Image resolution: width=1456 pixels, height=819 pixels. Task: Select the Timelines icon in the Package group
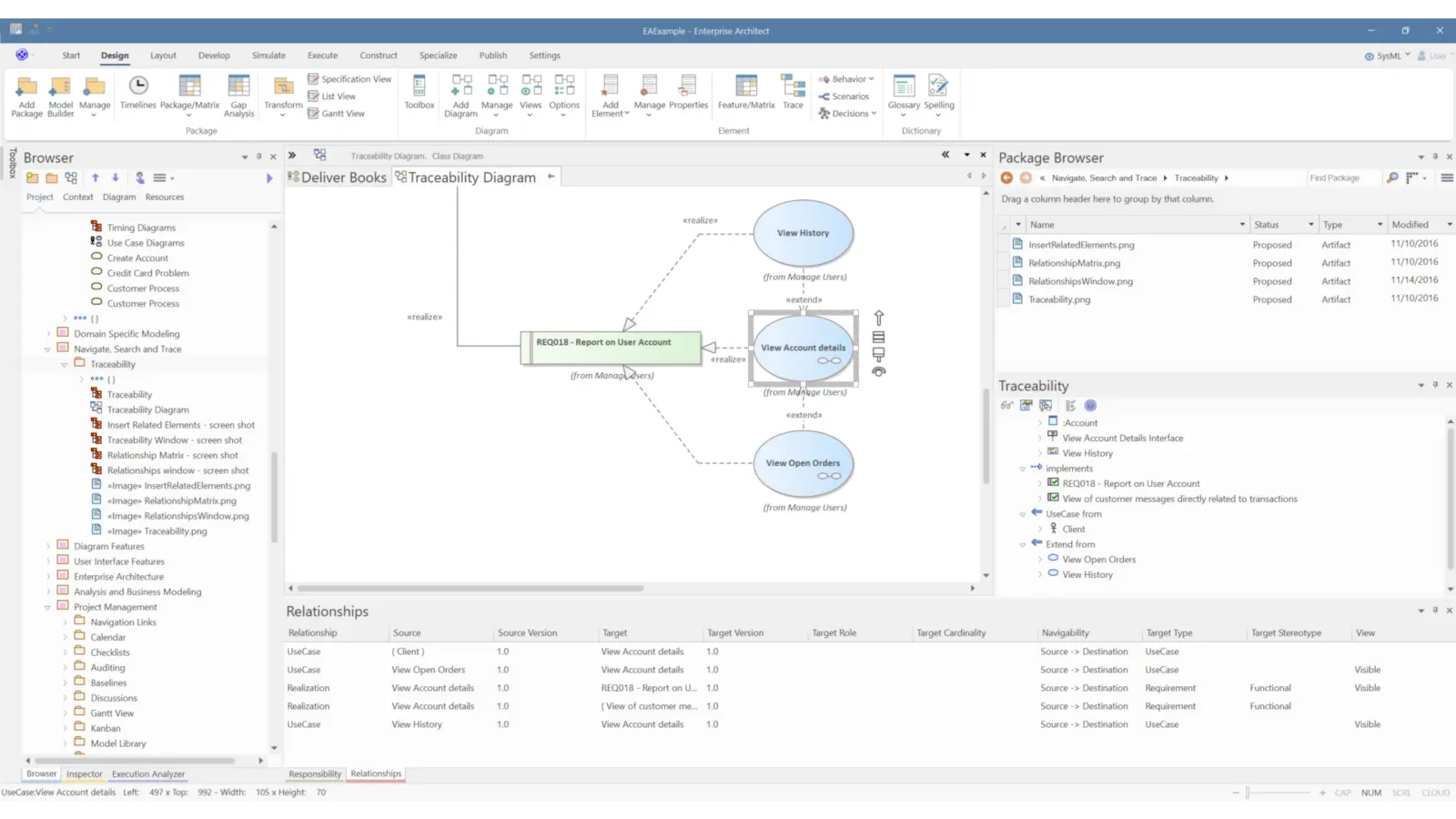point(137,87)
